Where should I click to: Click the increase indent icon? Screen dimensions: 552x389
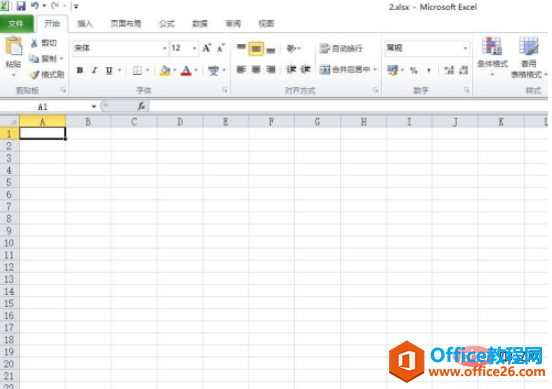(305, 70)
